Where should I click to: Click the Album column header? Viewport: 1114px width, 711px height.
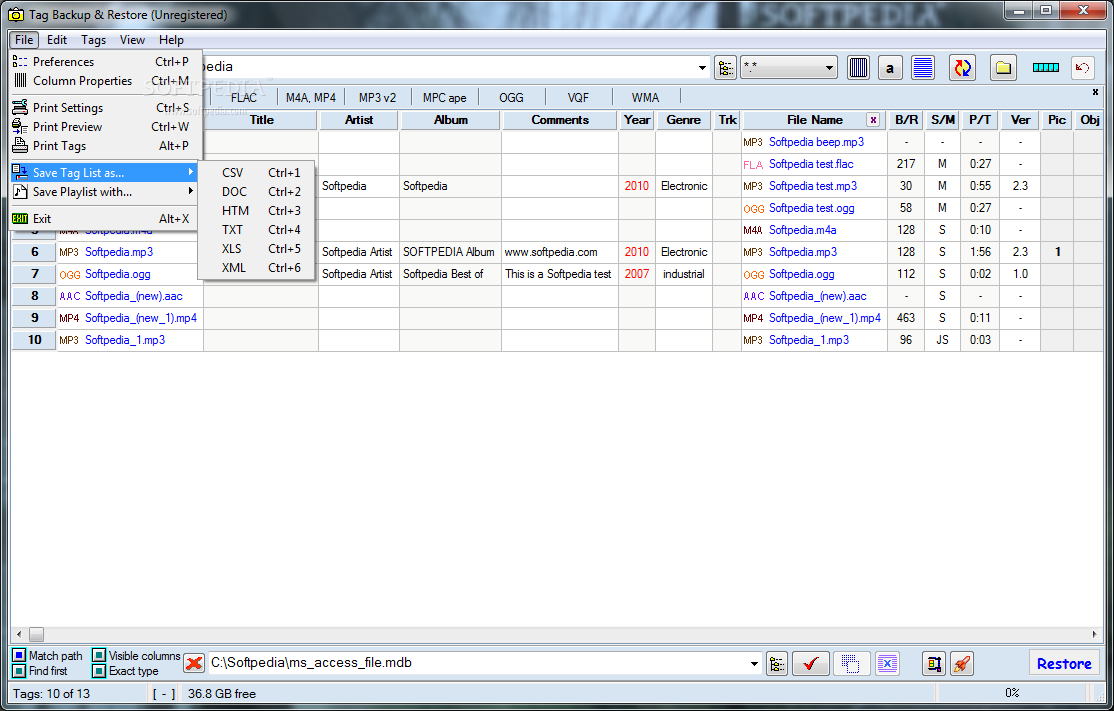[x=451, y=120]
